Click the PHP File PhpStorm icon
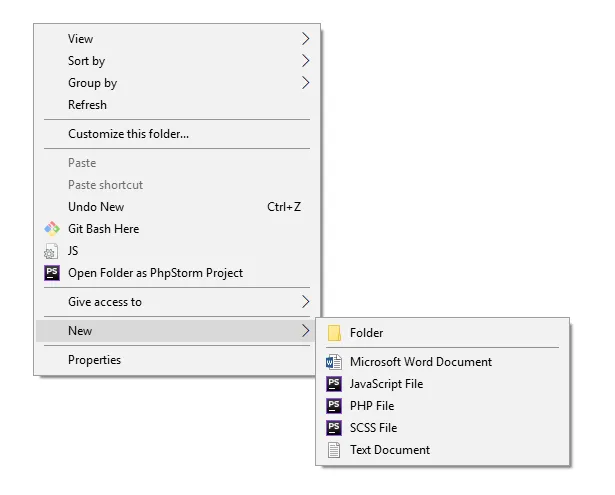 pyautogui.click(x=334, y=406)
